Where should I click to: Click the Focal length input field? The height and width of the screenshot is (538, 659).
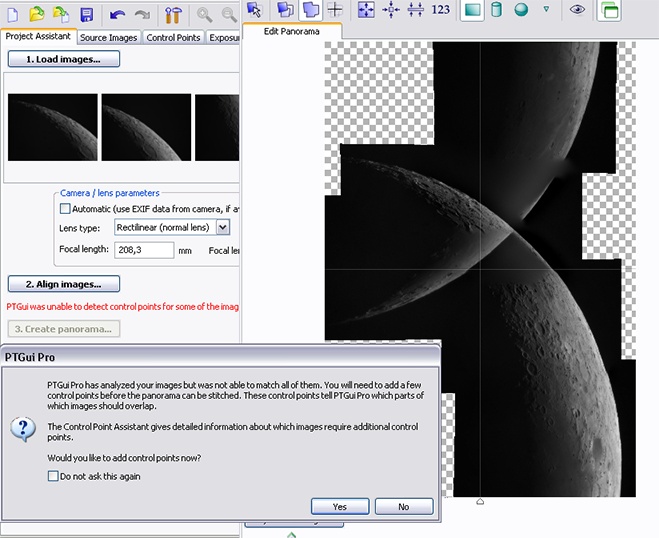[x=145, y=250]
